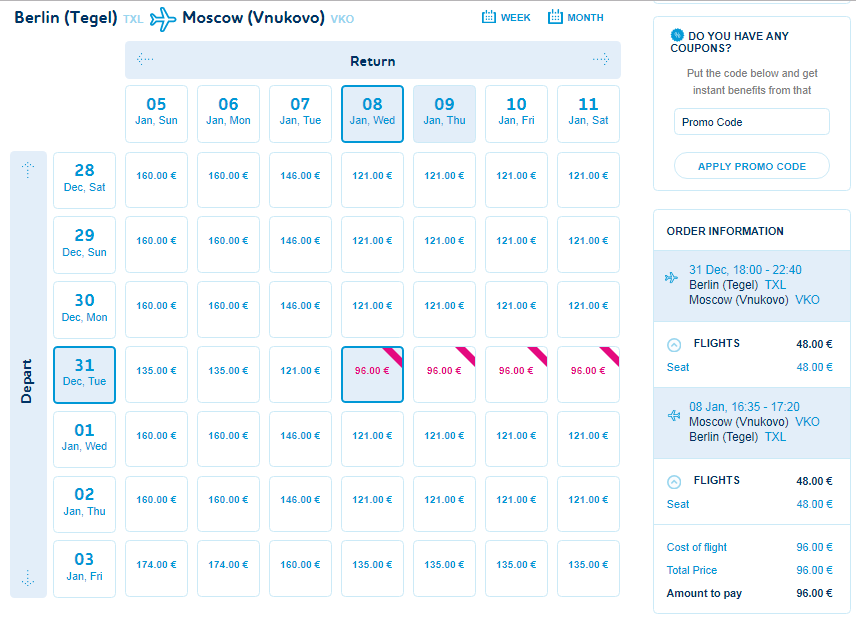Collapse the outbound FLIGHTS price section
Viewport: 856px width, 620px height.
pyautogui.click(x=674, y=345)
